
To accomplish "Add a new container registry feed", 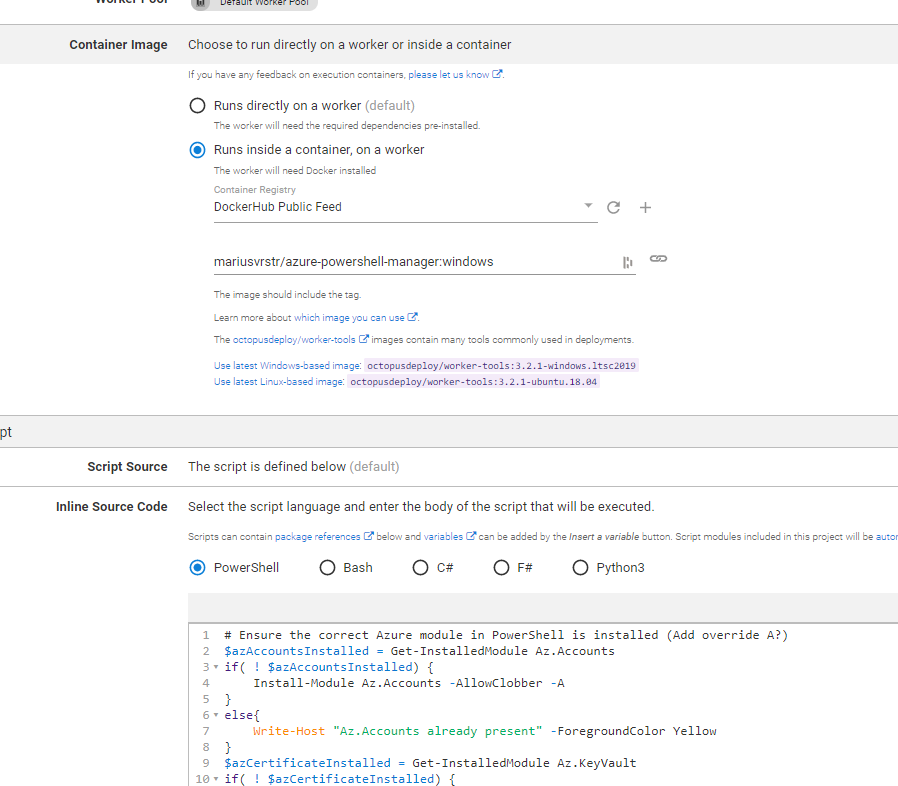I will (645, 207).
